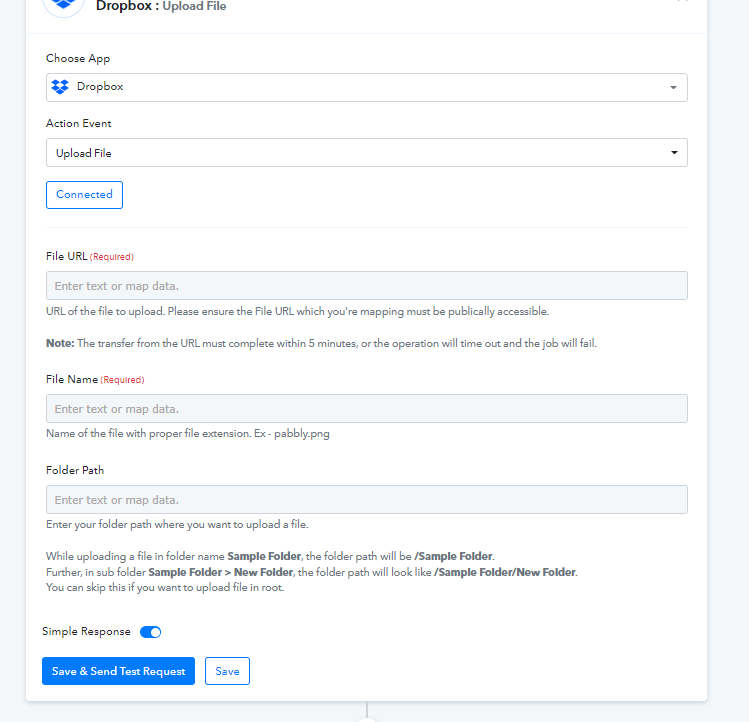Click the 'Dropbox : Upload File' step title
This screenshot has height=722, width=749.
pyautogui.click(x=161, y=6)
